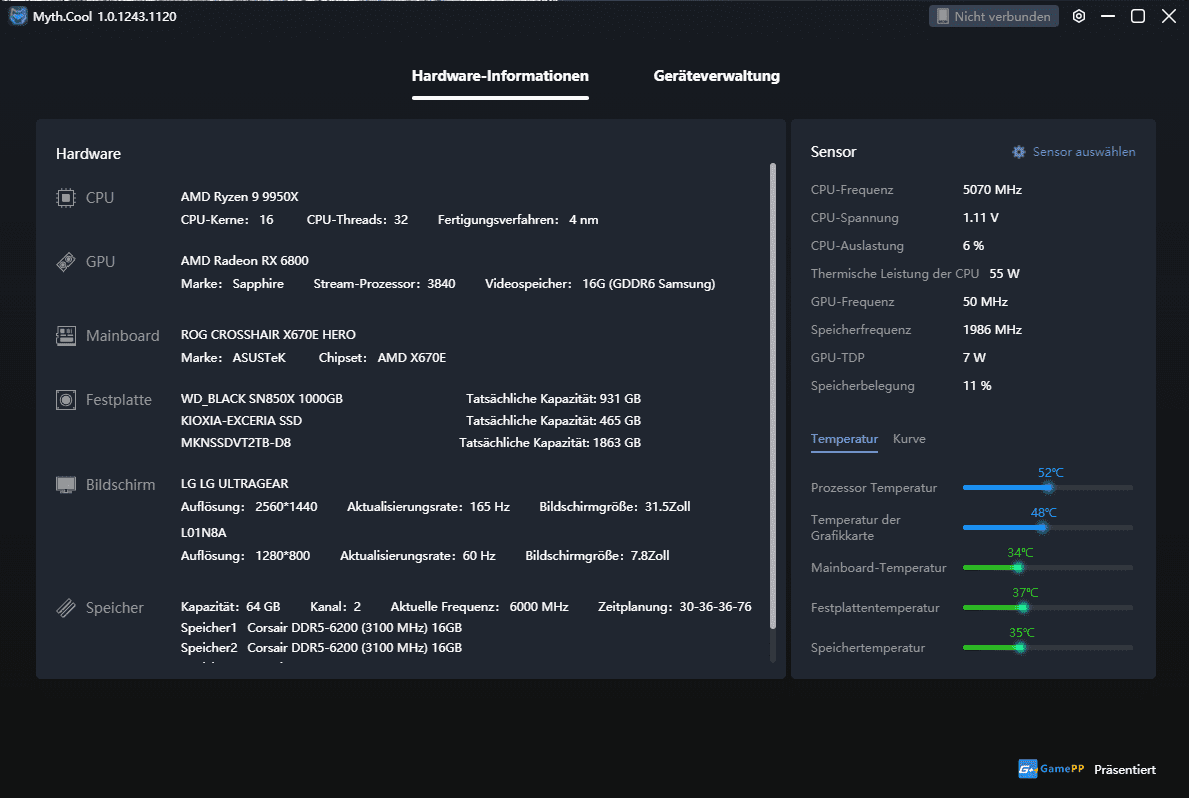Open the Geräteverwaltung tab

click(717, 76)
